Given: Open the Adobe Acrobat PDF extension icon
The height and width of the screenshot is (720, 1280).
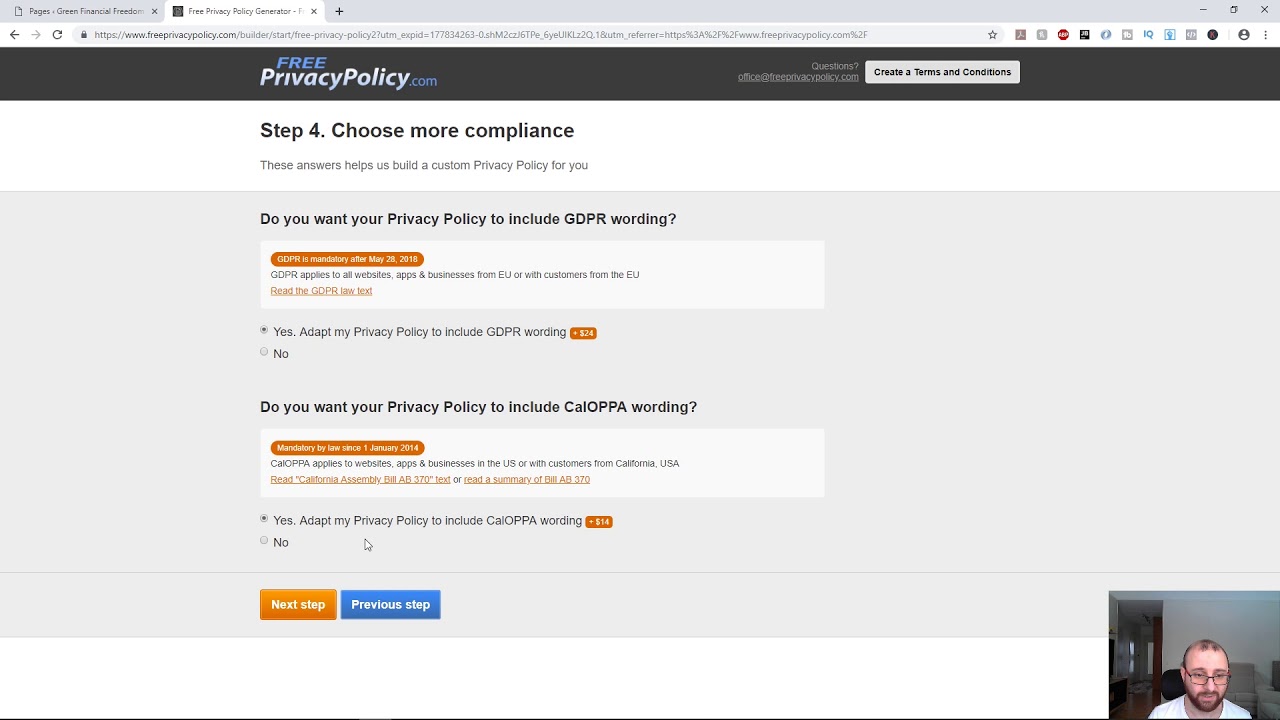Looking at the screenshot, I should (1020, 35).
